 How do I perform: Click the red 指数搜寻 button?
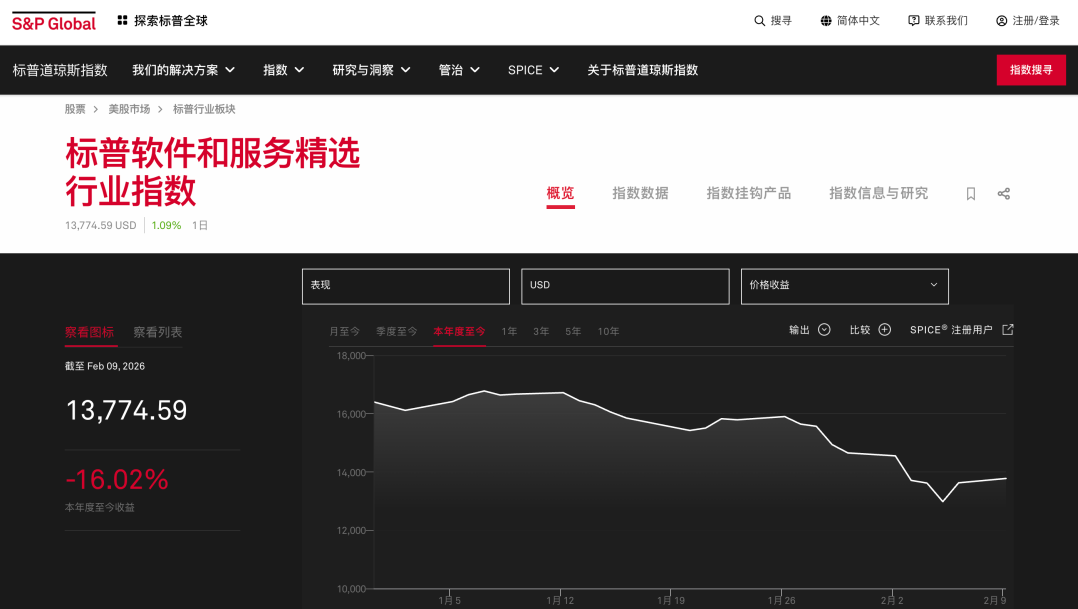pyautogui.click(x=1031, y=70)
